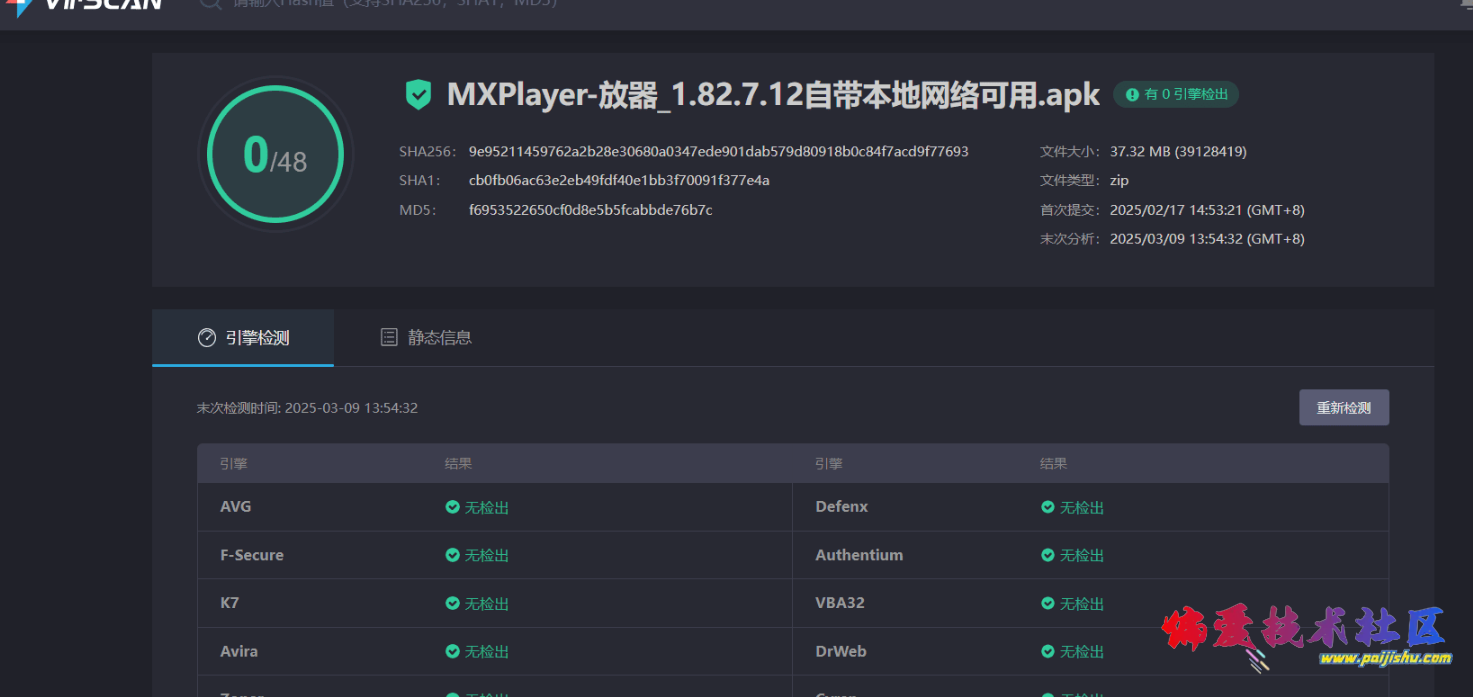
Task: Click the 0/48 detection score circle
Action: point(275,155)
